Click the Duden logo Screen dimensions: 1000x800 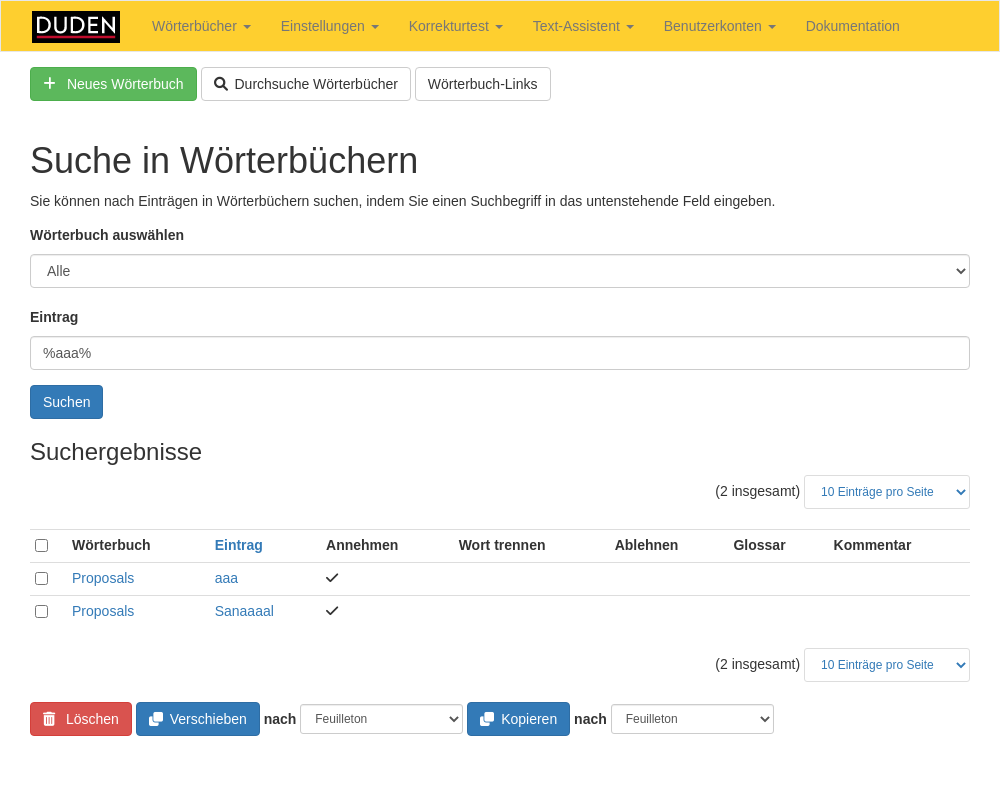coord(76,27)
